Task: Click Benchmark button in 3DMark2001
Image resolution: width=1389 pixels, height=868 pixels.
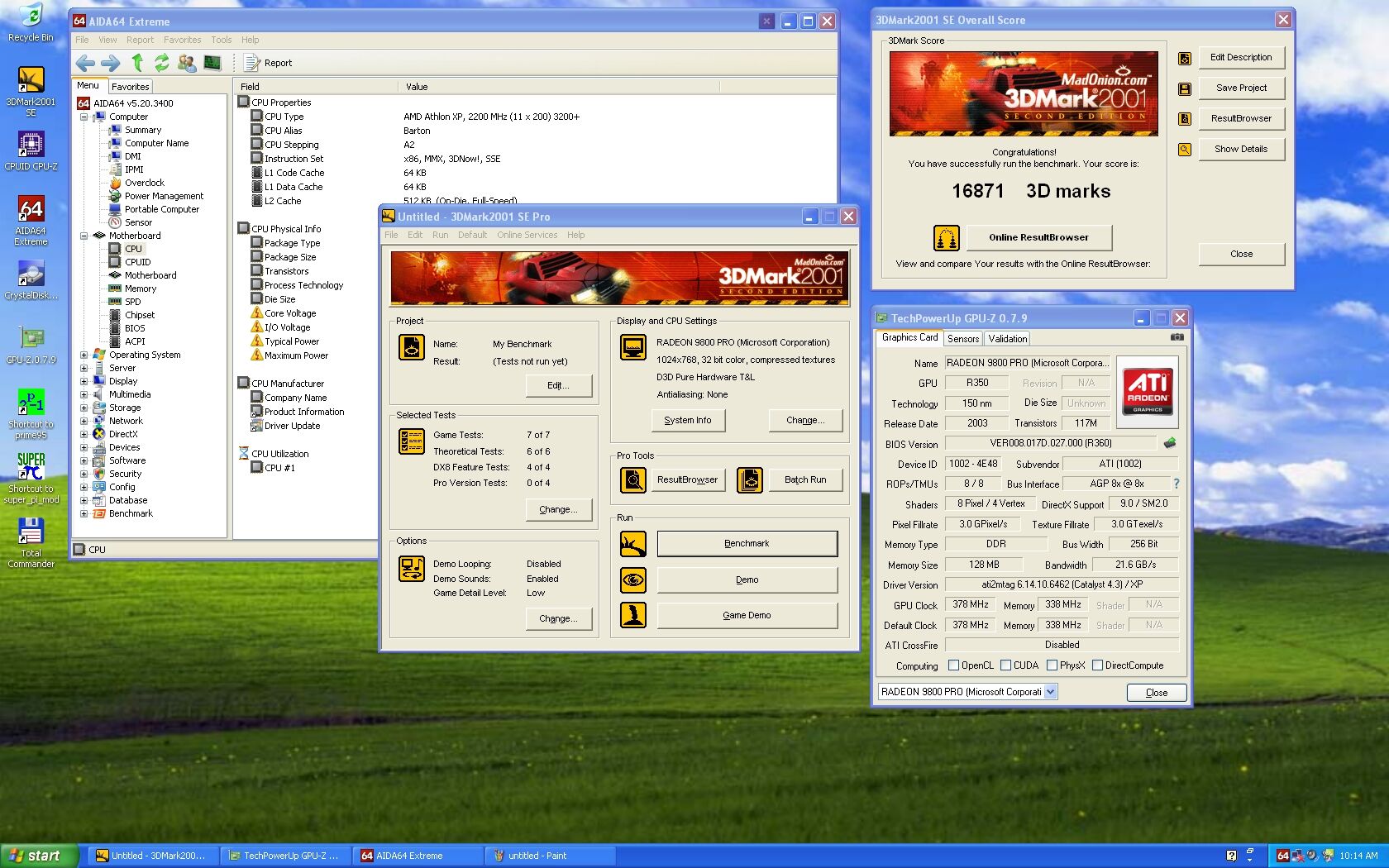Action: pos(747,543)
